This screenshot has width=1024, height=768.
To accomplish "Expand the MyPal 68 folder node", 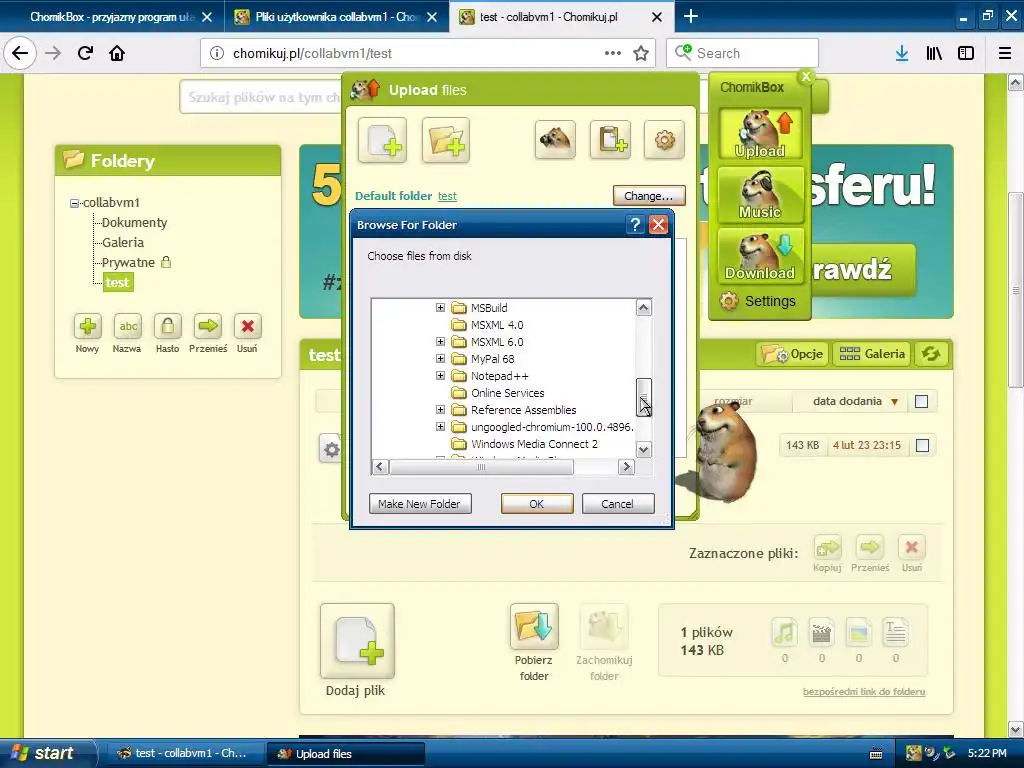I will 440,359.
